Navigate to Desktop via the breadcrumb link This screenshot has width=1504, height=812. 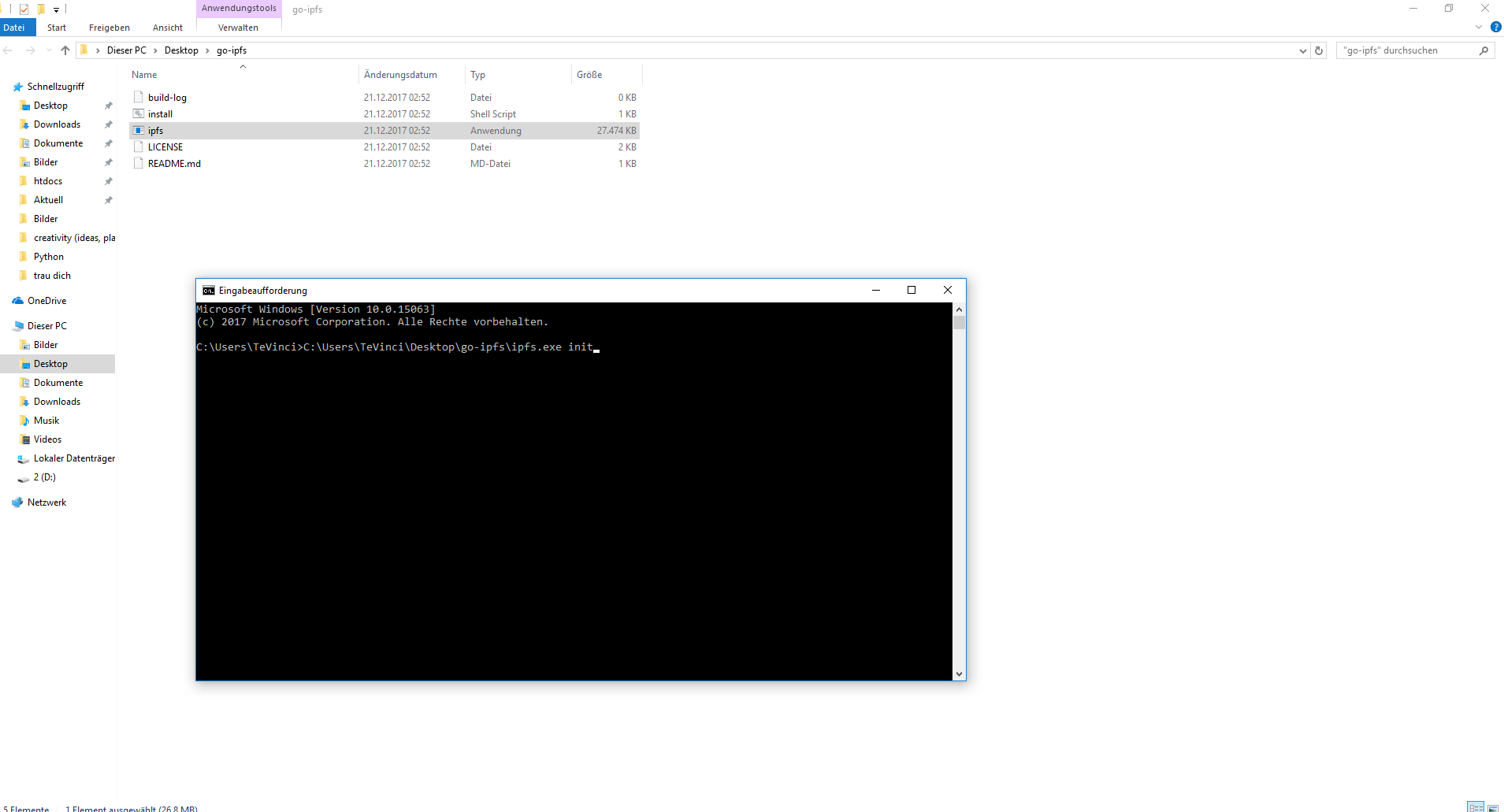click(183, 50)
